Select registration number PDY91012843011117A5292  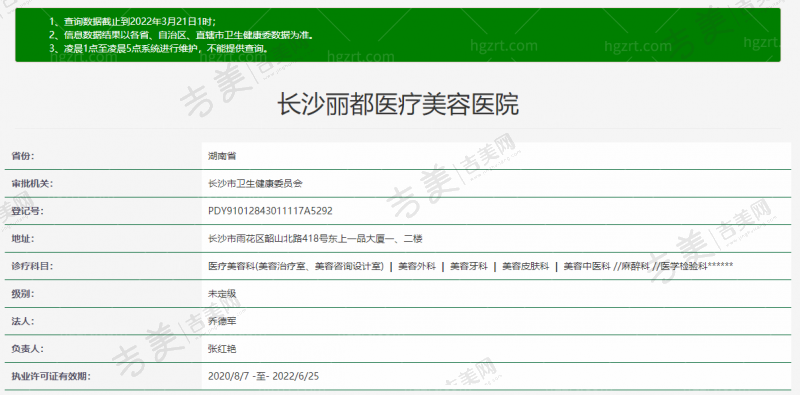click(270, 211)
